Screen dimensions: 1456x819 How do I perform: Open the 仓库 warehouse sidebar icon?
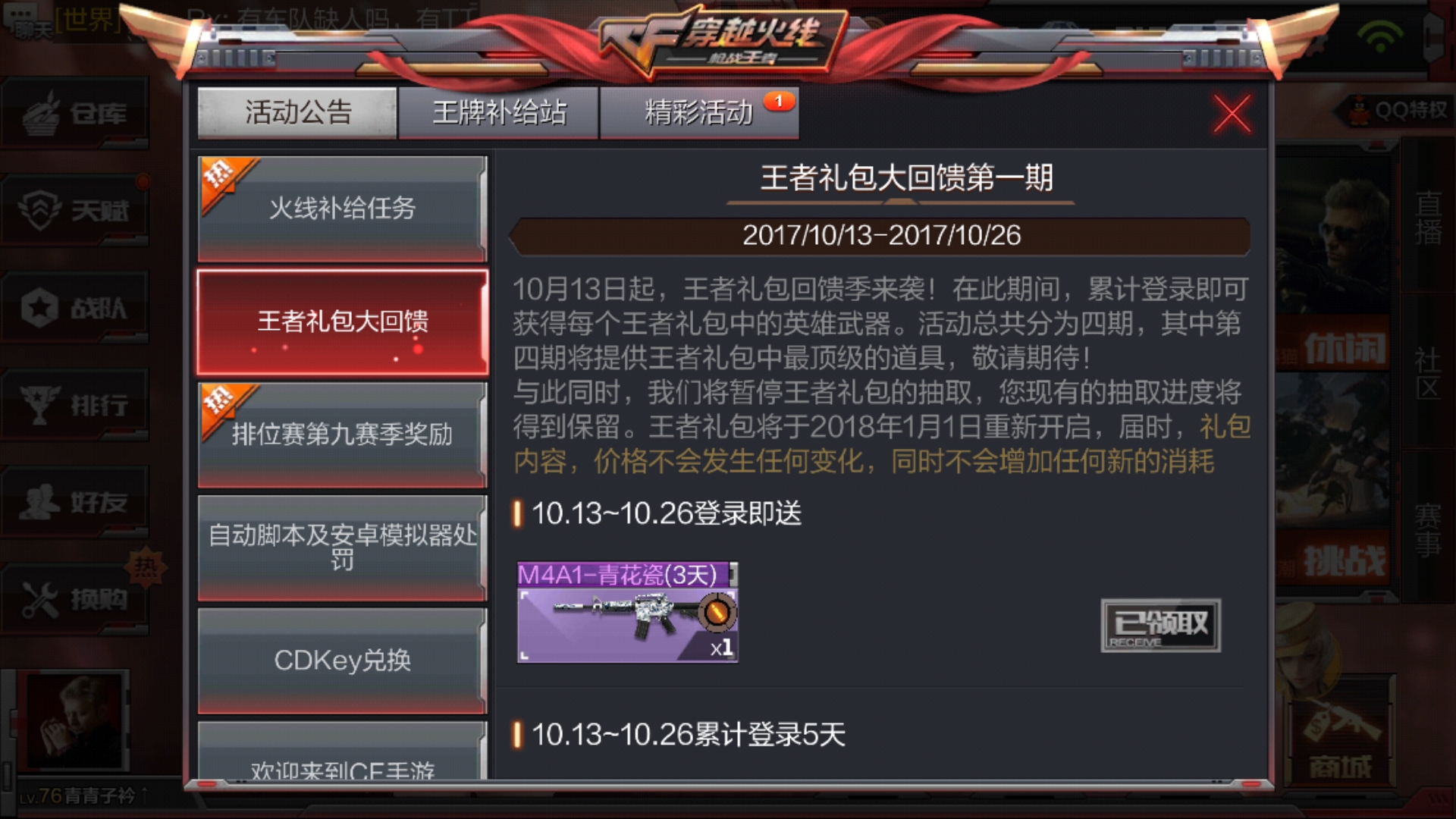74,114
